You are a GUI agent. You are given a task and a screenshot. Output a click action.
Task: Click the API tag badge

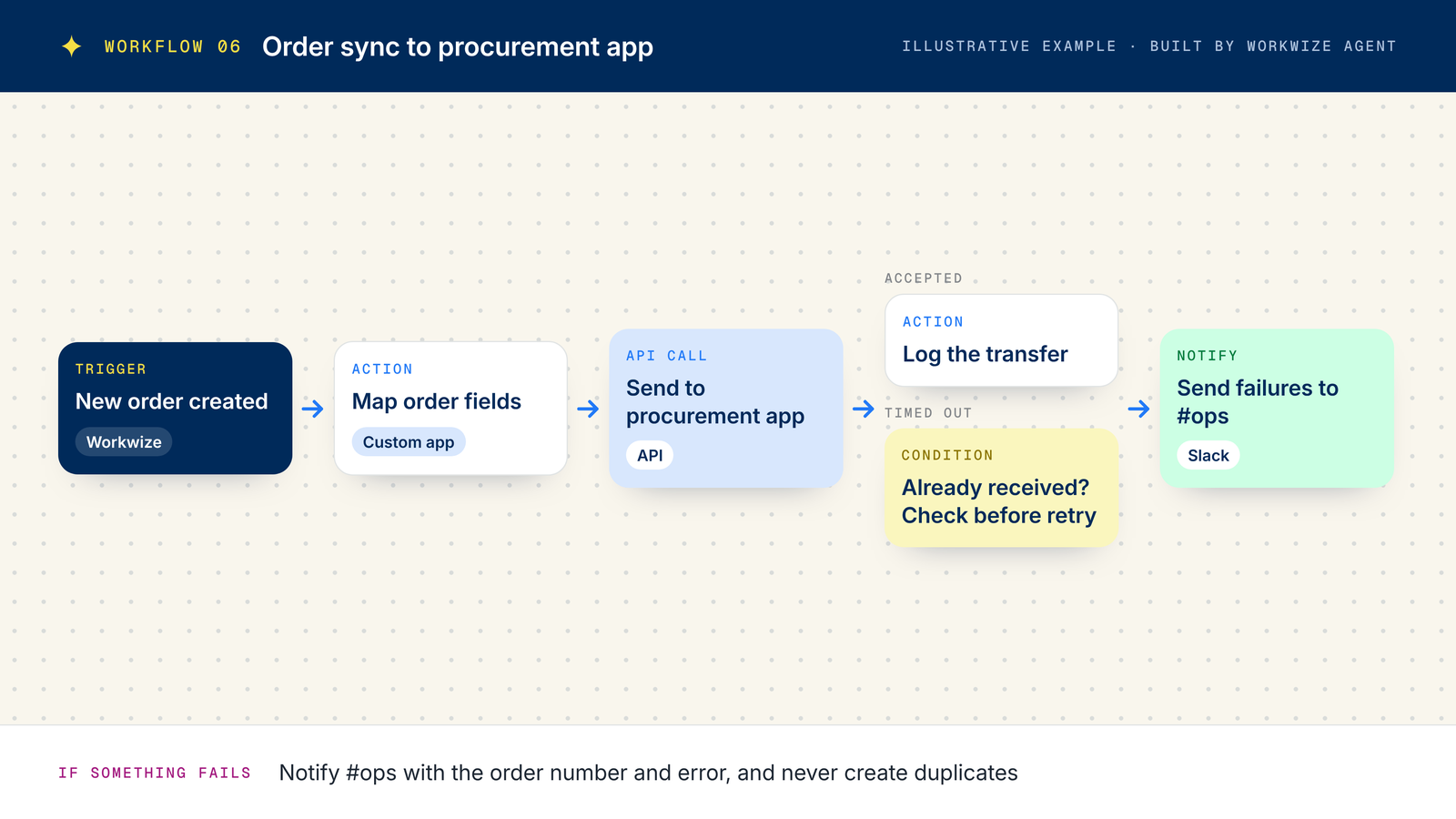click(x=650, y=455)
